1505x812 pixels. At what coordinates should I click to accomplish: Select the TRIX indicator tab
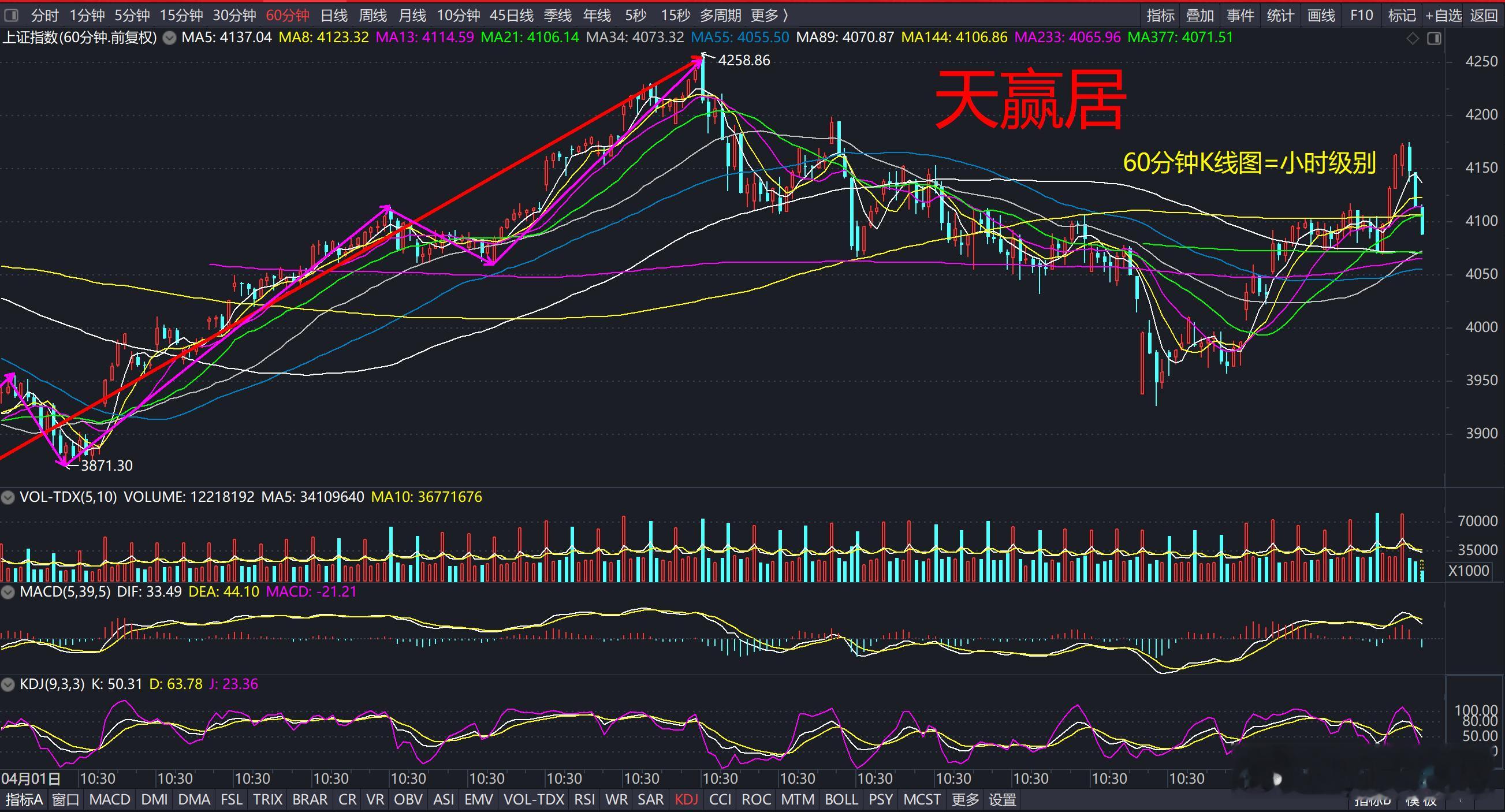pos(267,799)
